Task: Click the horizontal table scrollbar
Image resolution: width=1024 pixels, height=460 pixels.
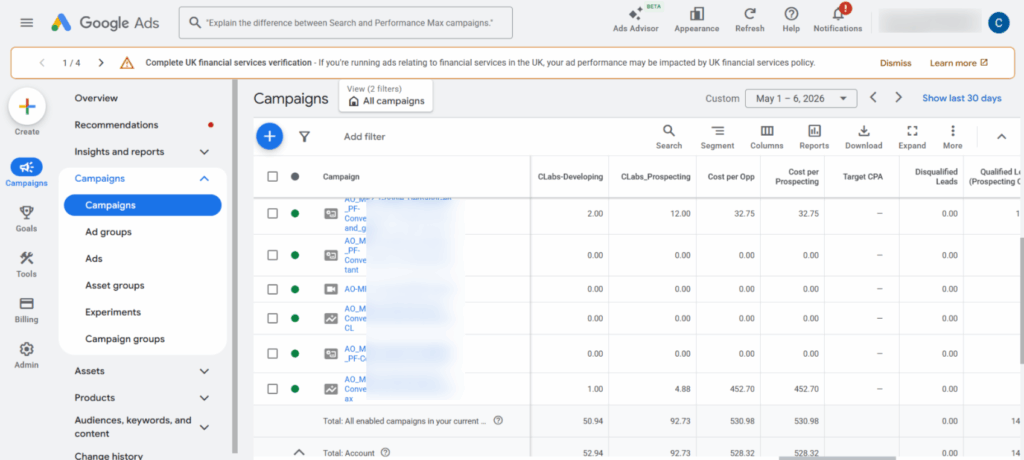Action: tap(837, 457)
